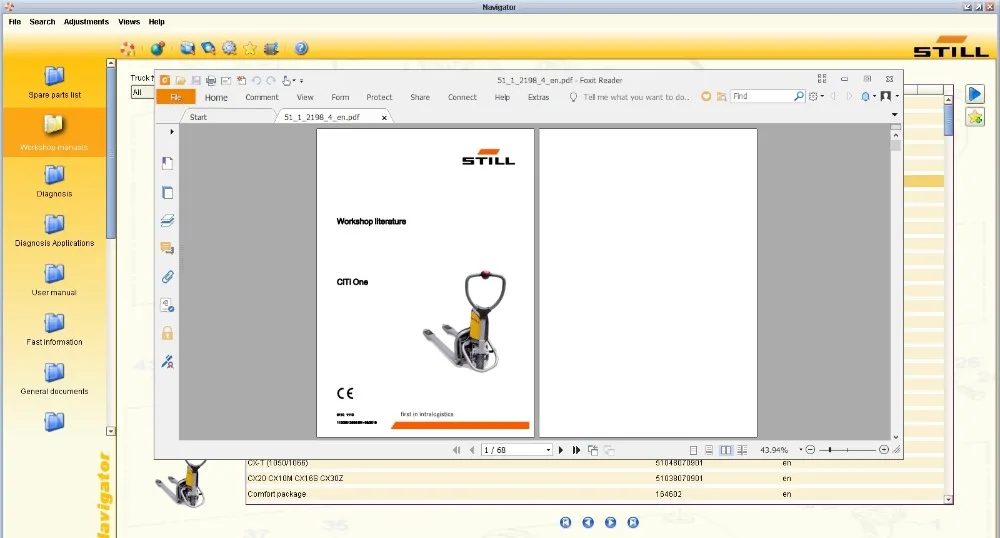Click the orange heart icon in Foxit ribbon
Image resolution: width=1000 pixels, height=538 pixels.
coord(706,97)
